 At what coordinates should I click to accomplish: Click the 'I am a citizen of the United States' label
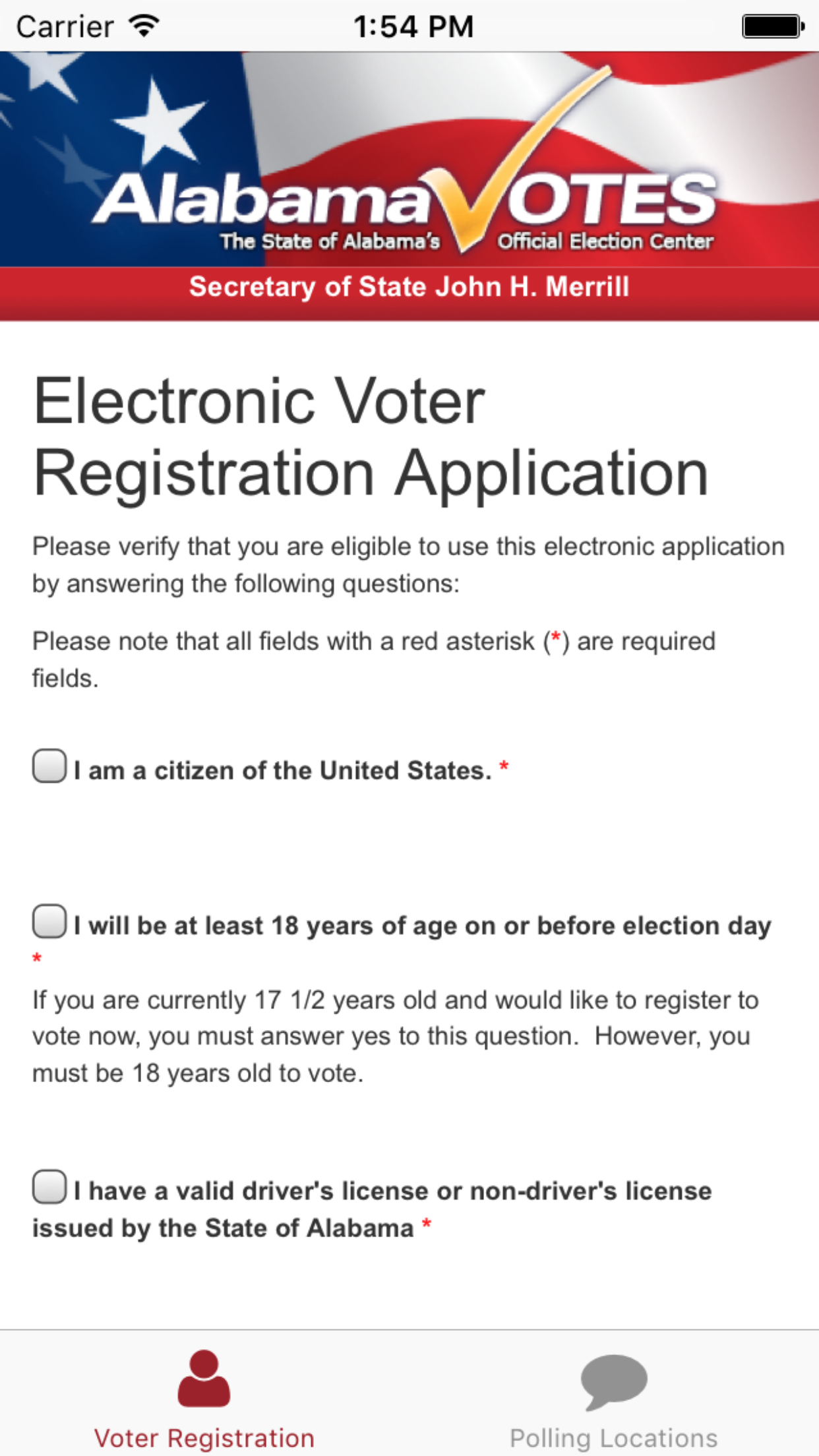coord(282,770)
